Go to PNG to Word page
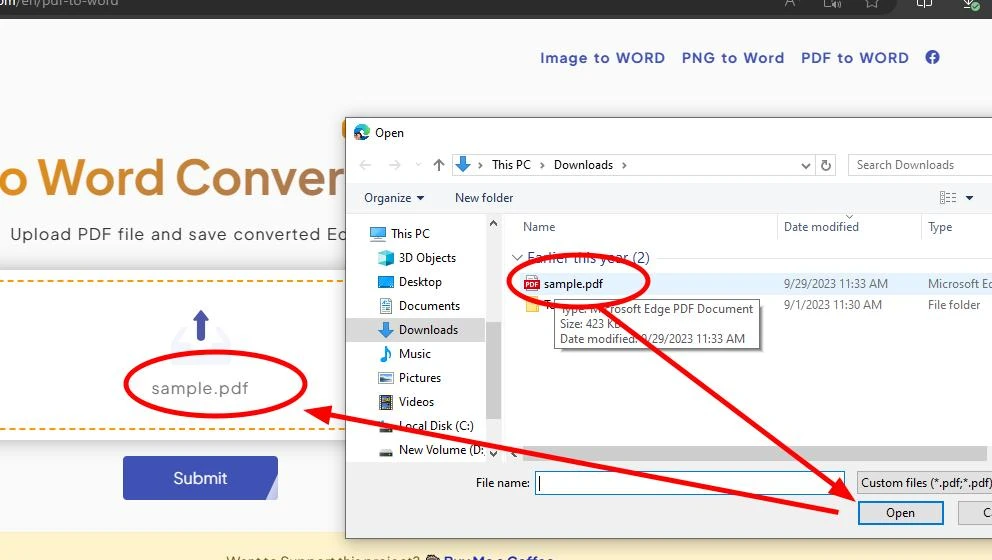 (732, 58)
